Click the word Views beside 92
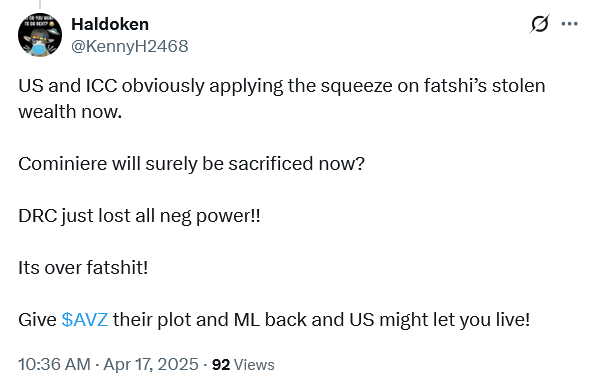This screenshot has width=598, height=388. pyautogui.click(x=254, y=365)
